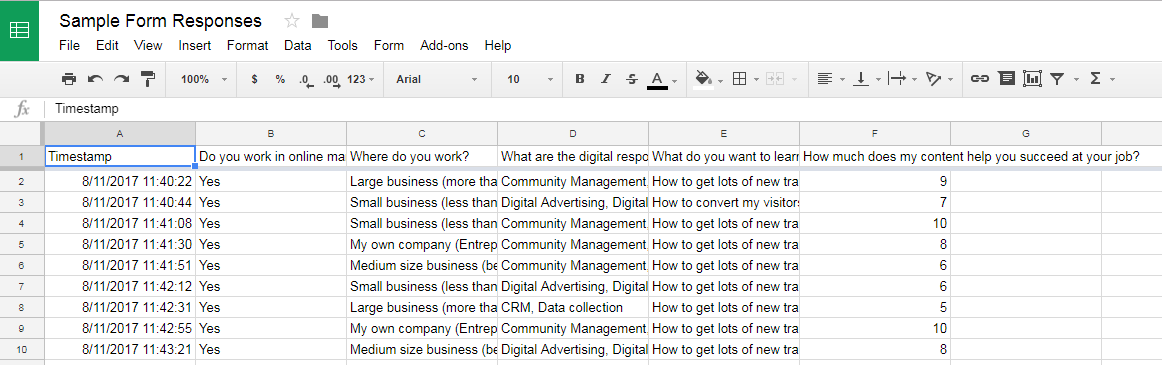Open the Functions sigma menu

[1101, 79]
